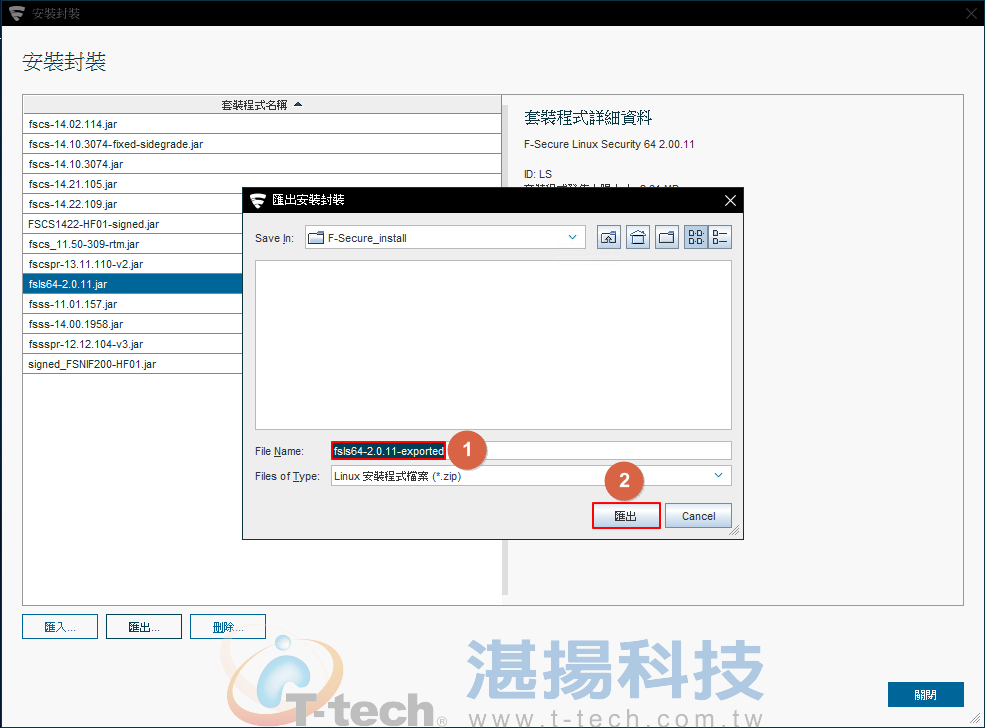Open the Save In folder dropdown

pyautogui.click(x=572, y=237)
